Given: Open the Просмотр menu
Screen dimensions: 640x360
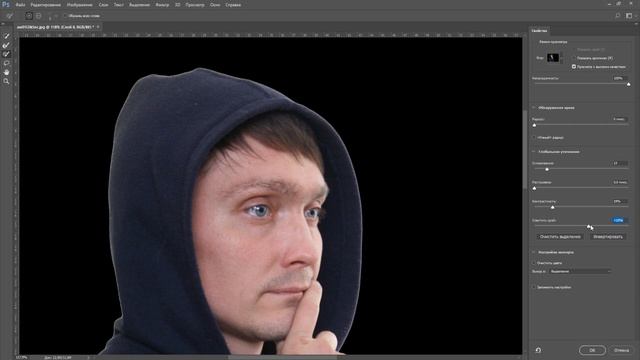Looking at the screenshot, I should point(195,5).
